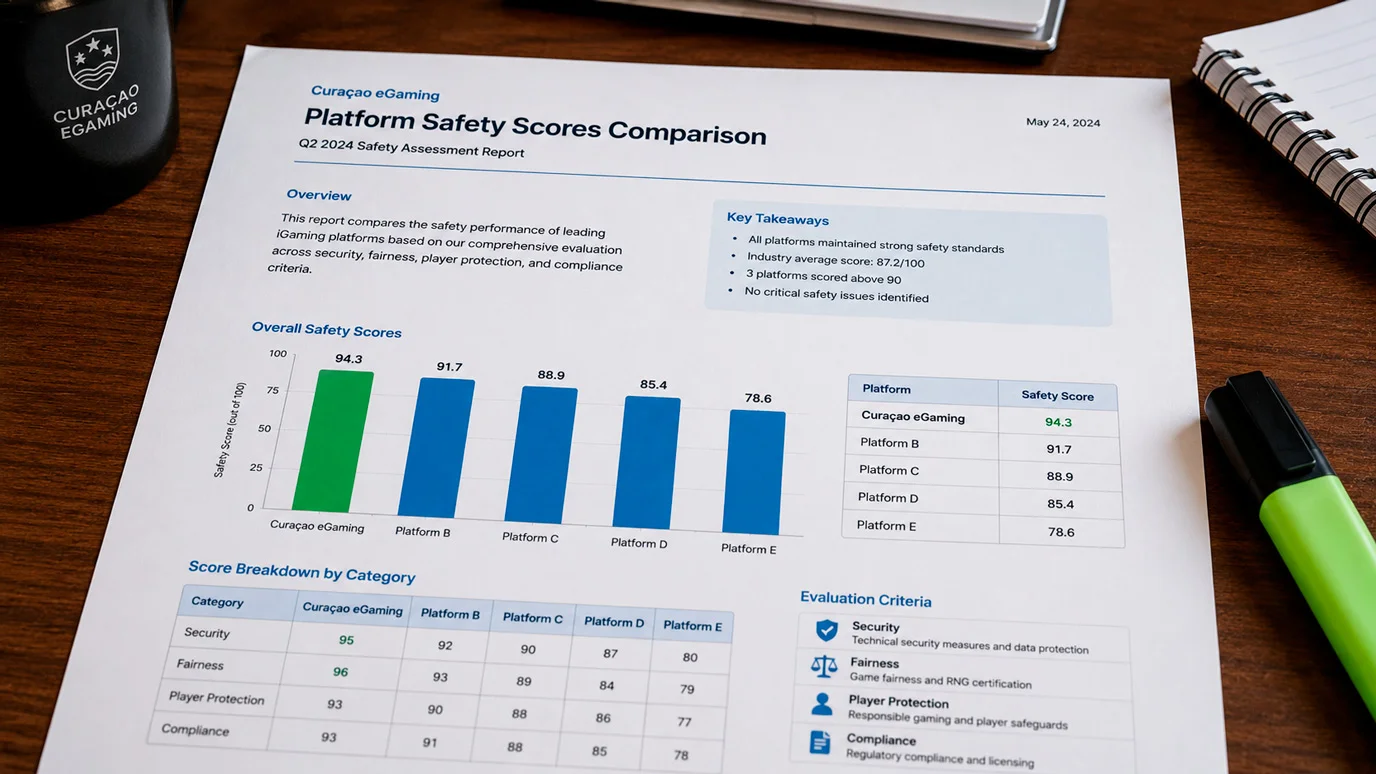Click the 'Platform Safety Scores Comparison' title
The width and height of the screenshot is (1376, 774).
pyautogui.click(x=535, y=127)
